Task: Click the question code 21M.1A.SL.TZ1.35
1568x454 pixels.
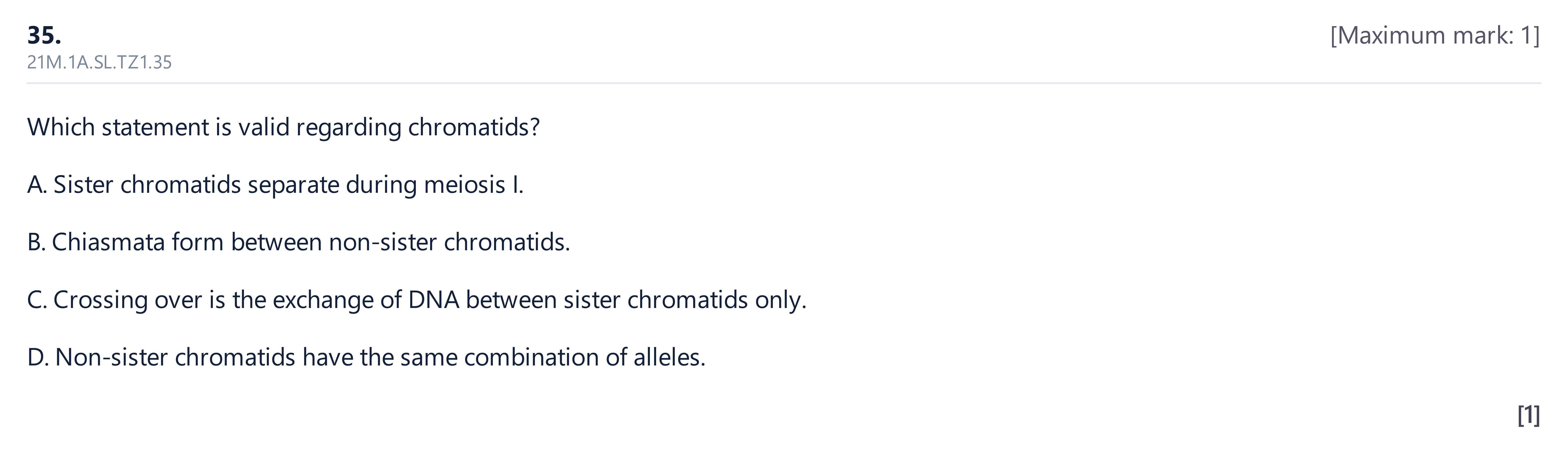Action: coord(99,63)
